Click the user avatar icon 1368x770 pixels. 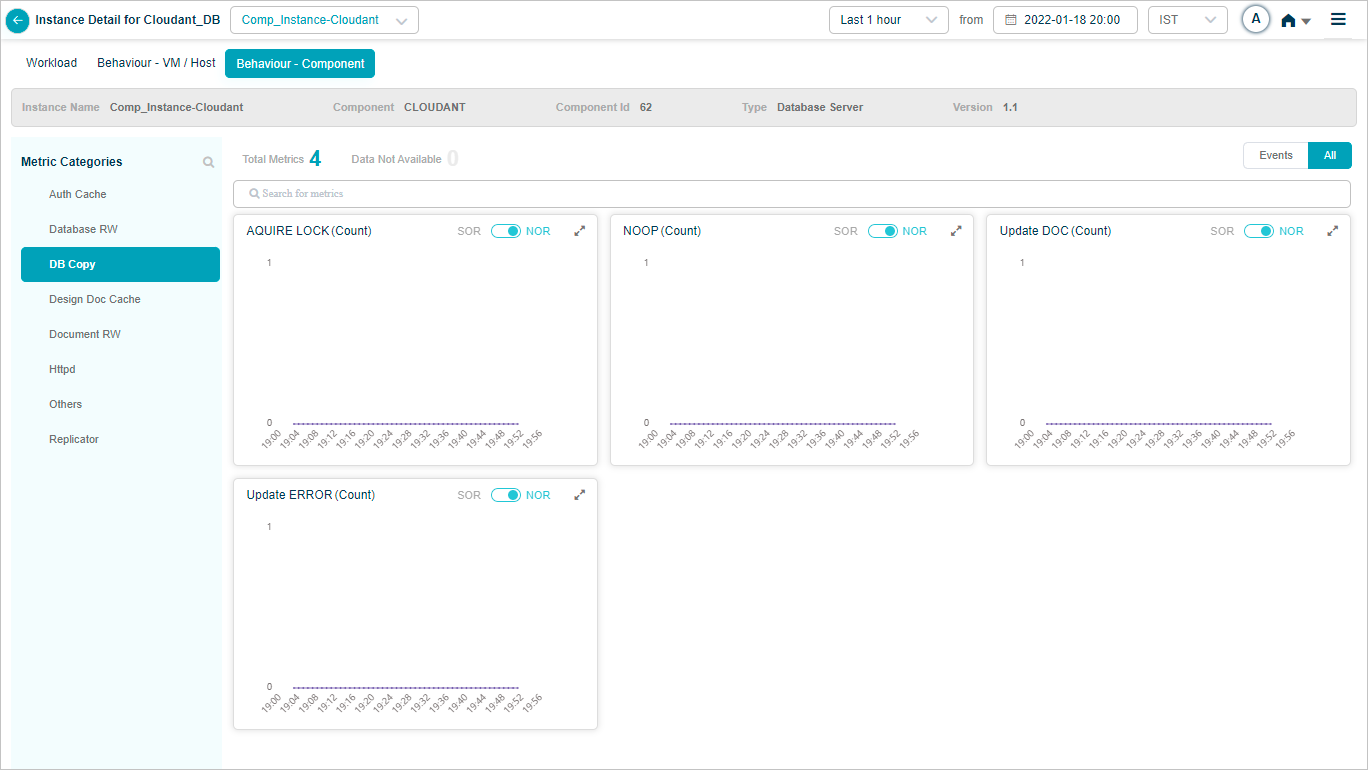tap(1255, 20)
